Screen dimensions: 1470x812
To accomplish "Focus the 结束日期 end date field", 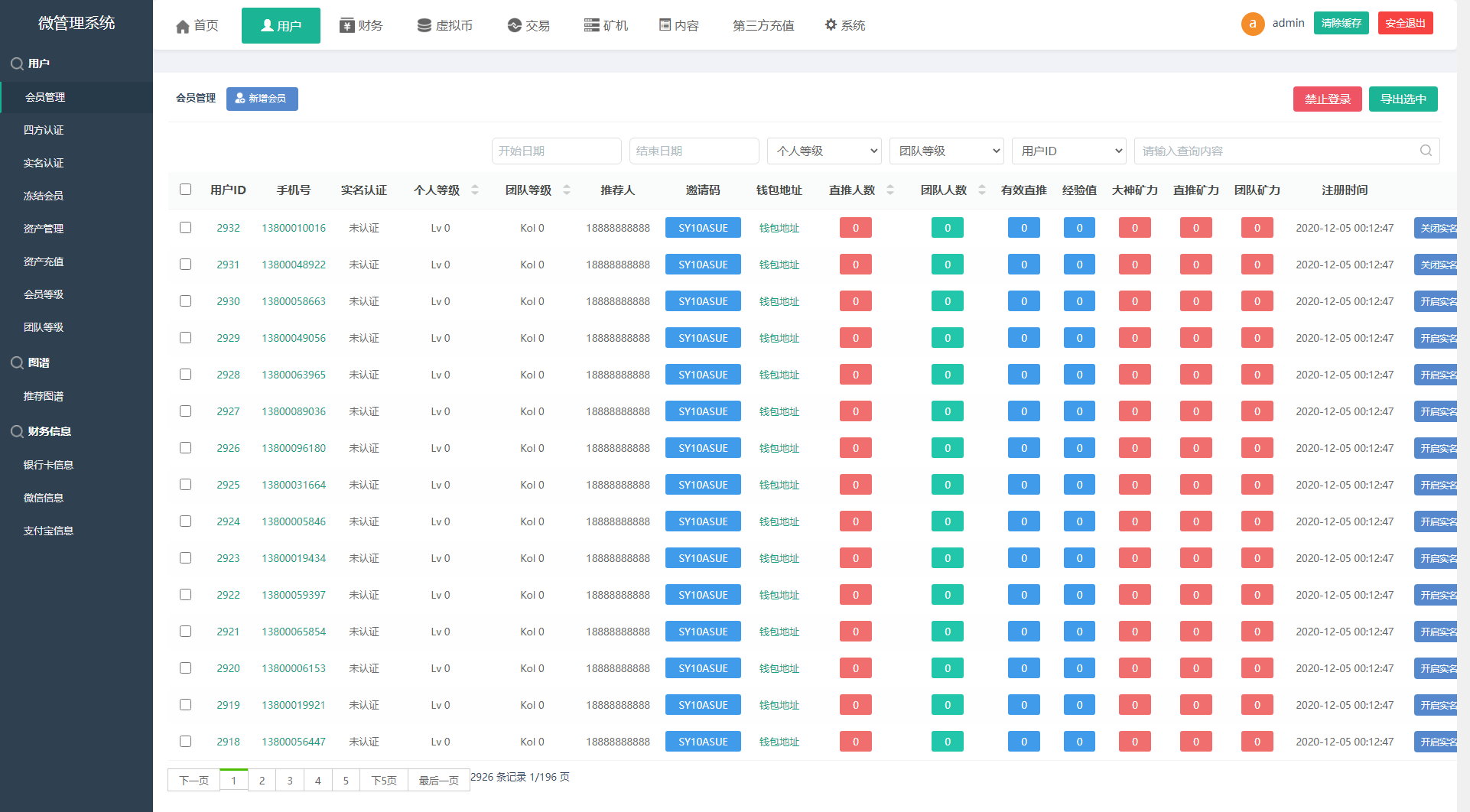I will [x=694, y=151].
